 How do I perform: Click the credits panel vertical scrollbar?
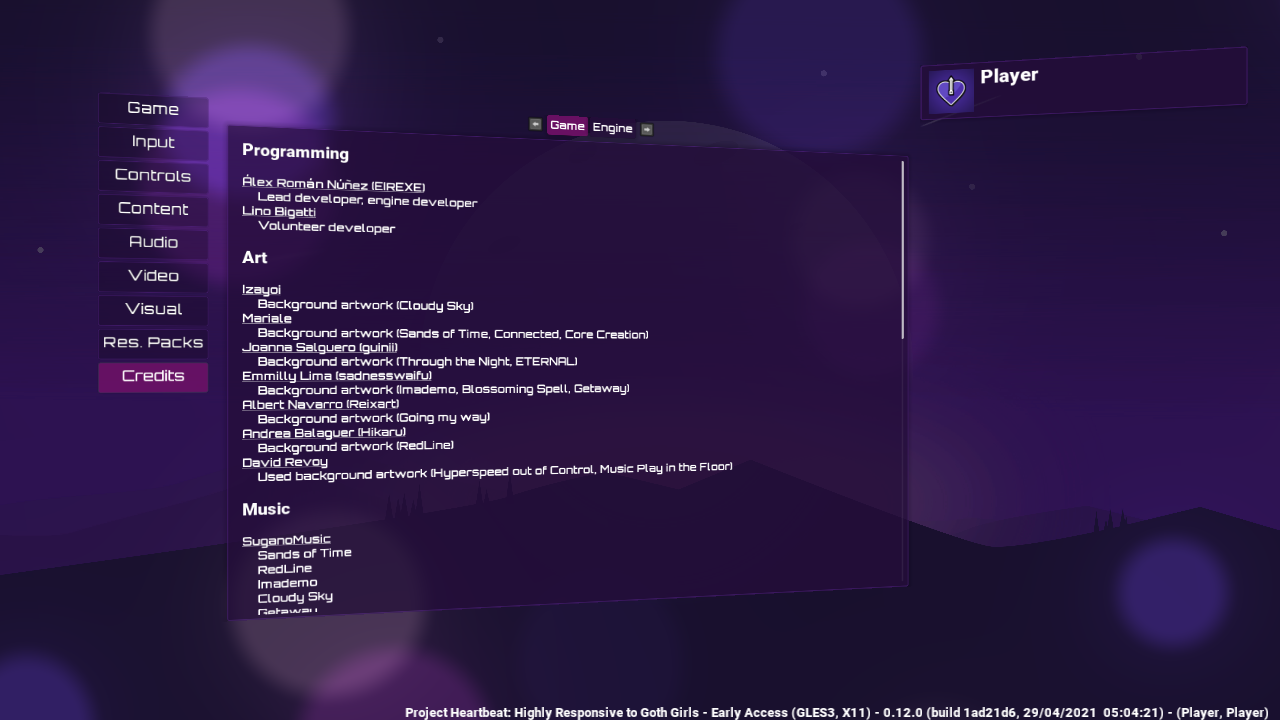[902, 250]
